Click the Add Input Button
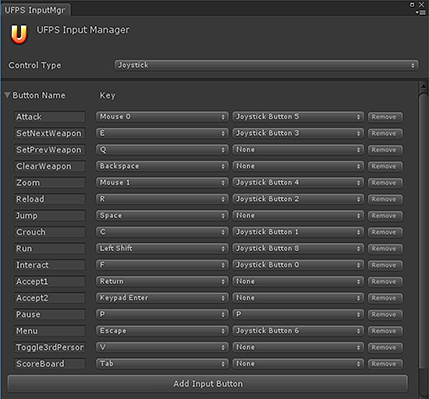Viewport: 429px width, 399px height. point(208,384)
